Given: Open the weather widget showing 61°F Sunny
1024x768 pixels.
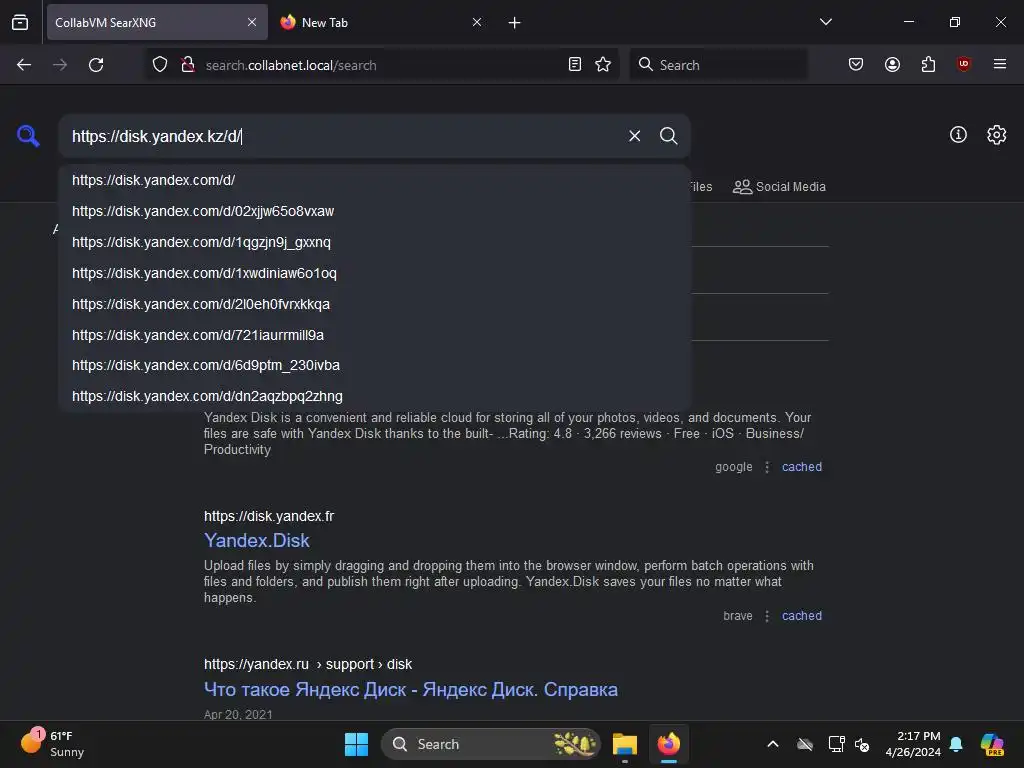Looking at the screenshot, I should click(53, 744).
